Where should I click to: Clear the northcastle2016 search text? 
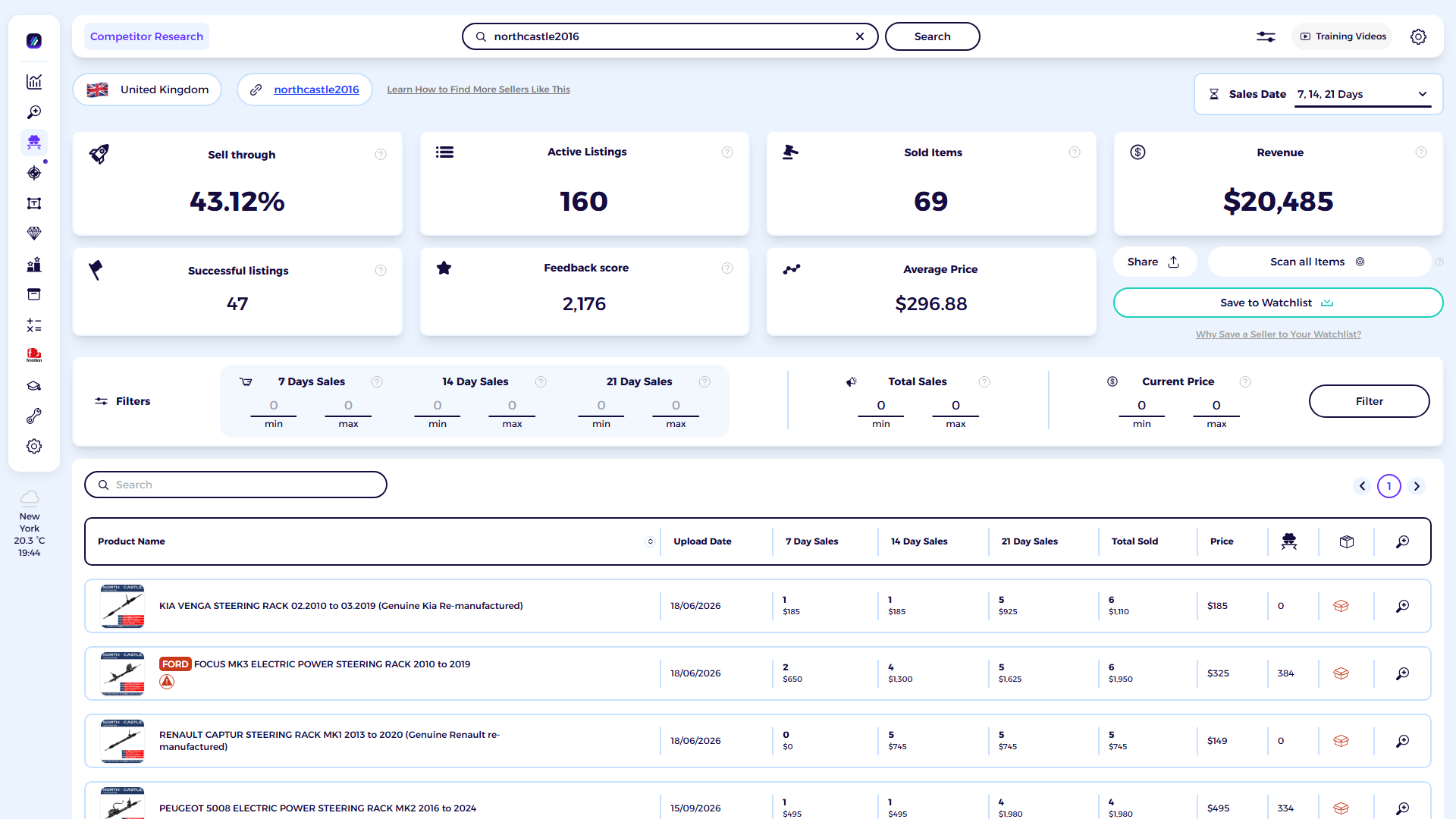point(860,36)
